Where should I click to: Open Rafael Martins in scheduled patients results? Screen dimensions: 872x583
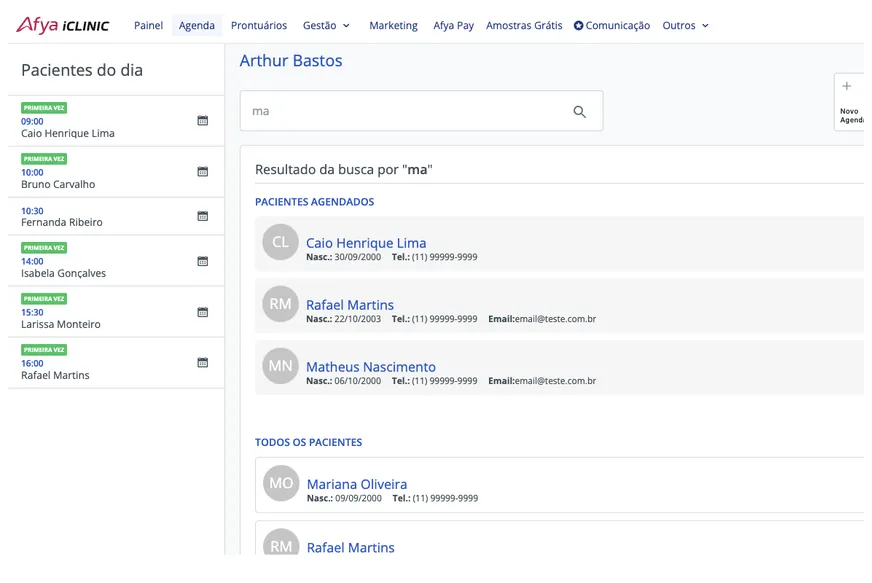(x=350, y=305)
